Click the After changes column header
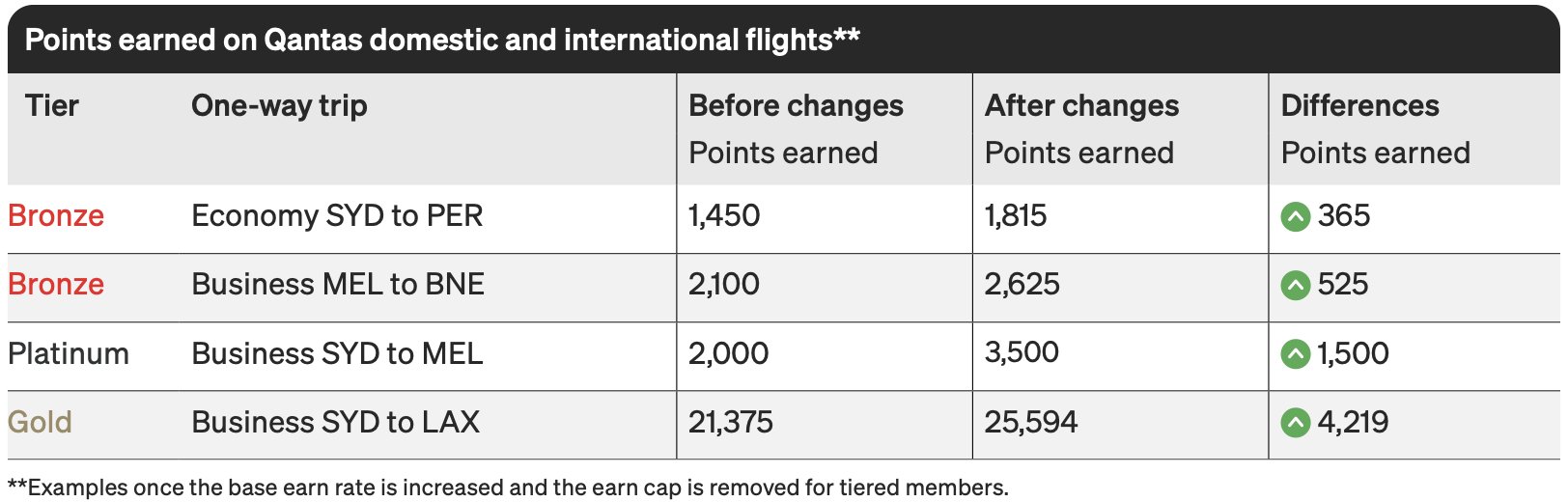 coord(1081,106)
